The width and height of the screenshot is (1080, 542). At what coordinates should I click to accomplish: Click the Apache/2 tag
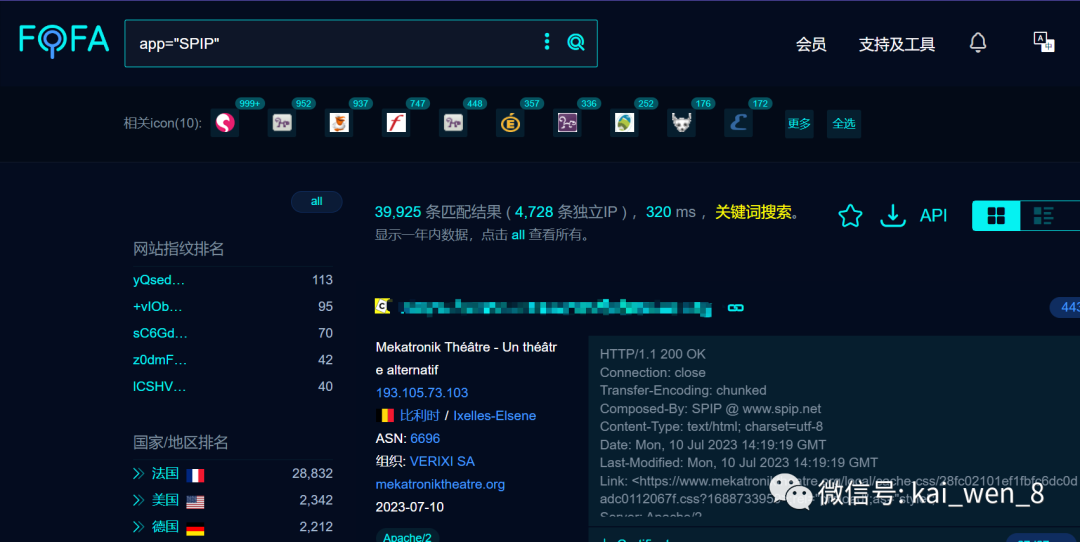point(407,536)
